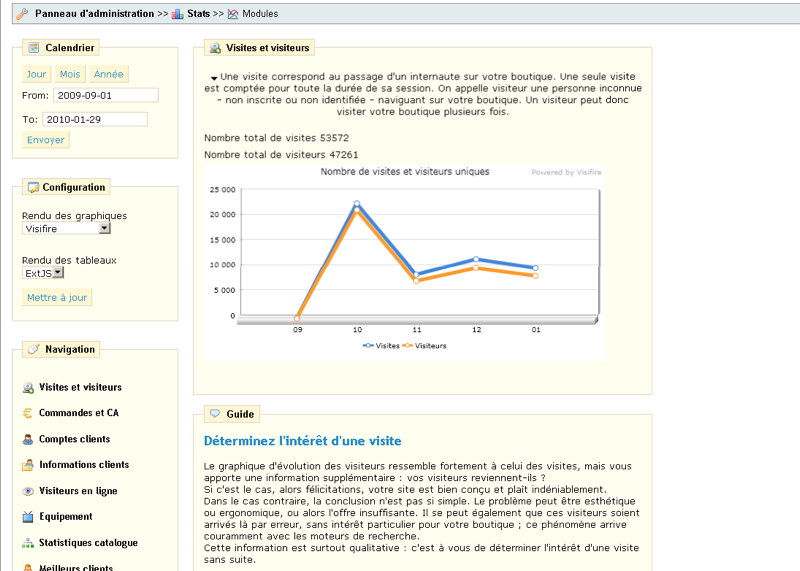Click the Visites et visiteurs header icon

click(215, 48)
